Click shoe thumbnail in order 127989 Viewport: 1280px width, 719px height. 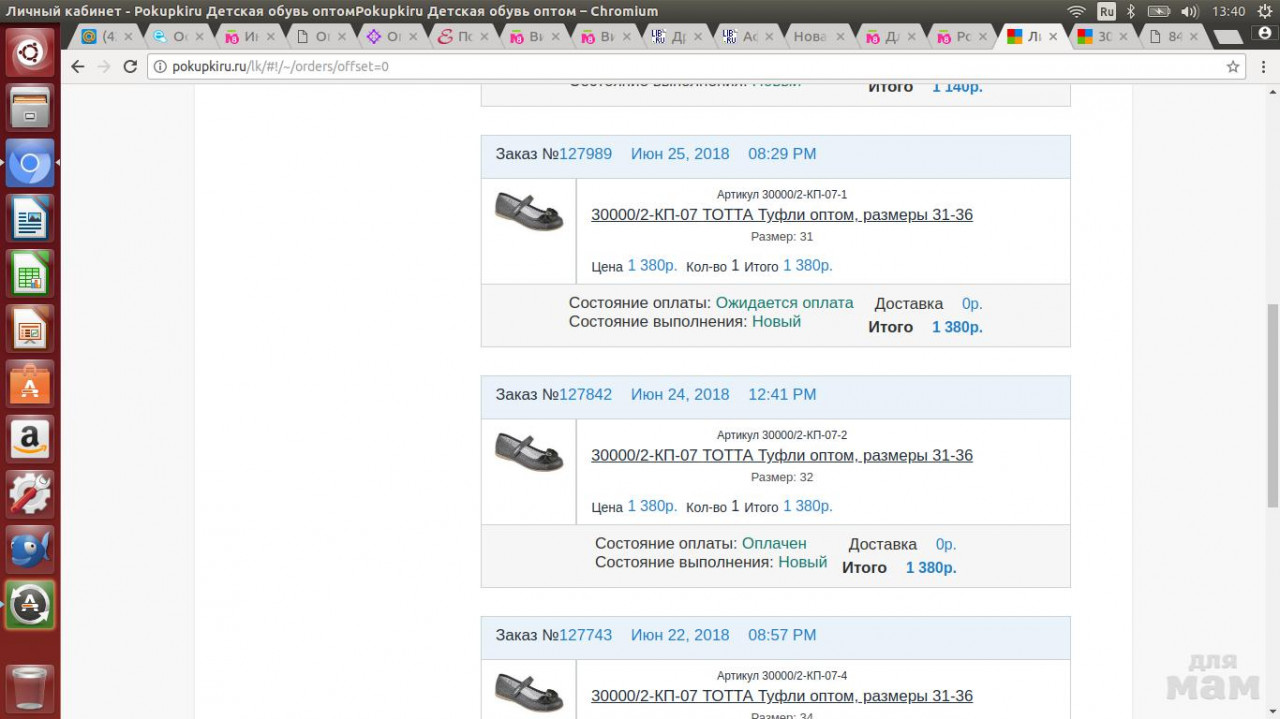coord(529,211)
